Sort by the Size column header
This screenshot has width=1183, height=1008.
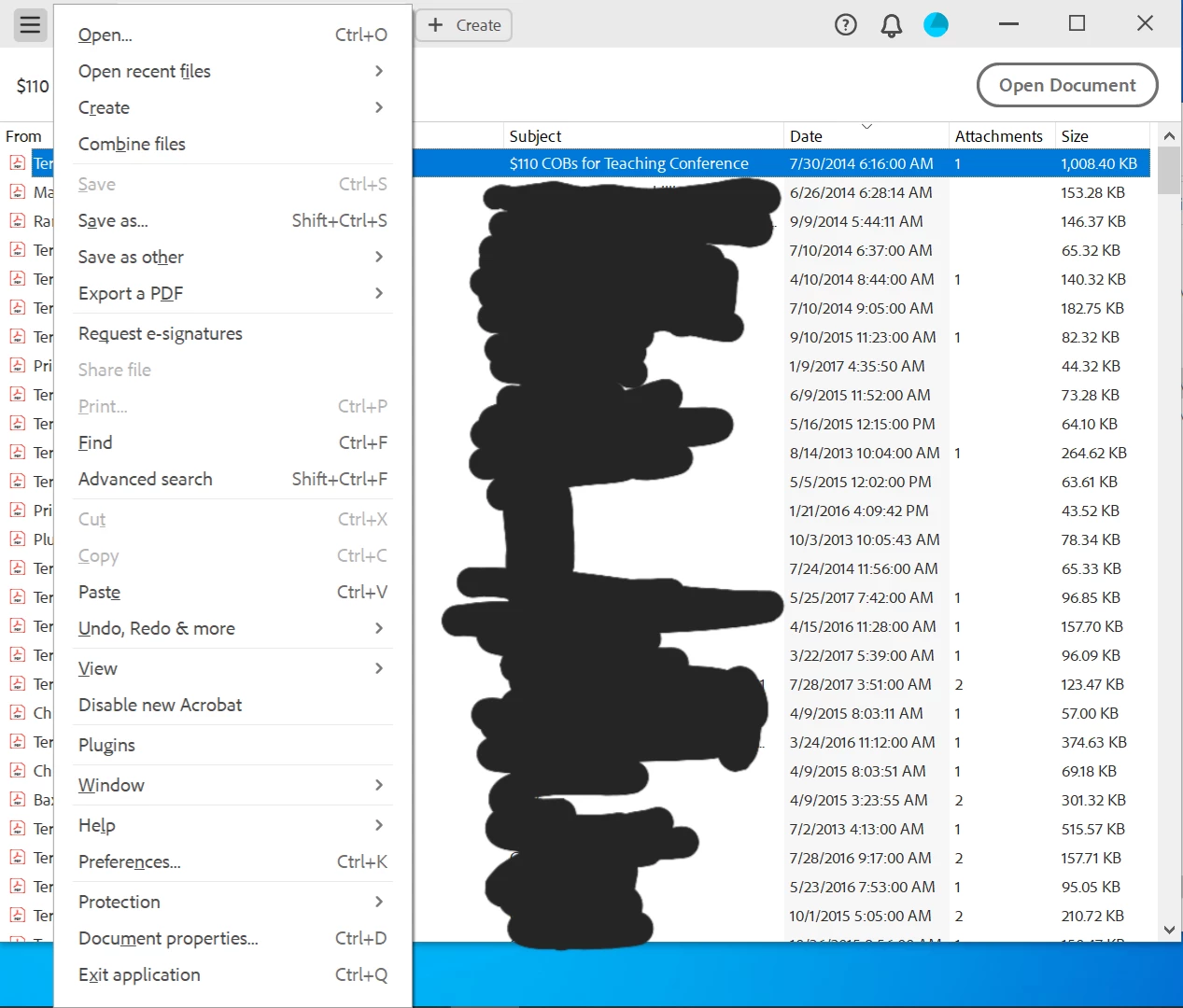click(x=1103, y=136)
